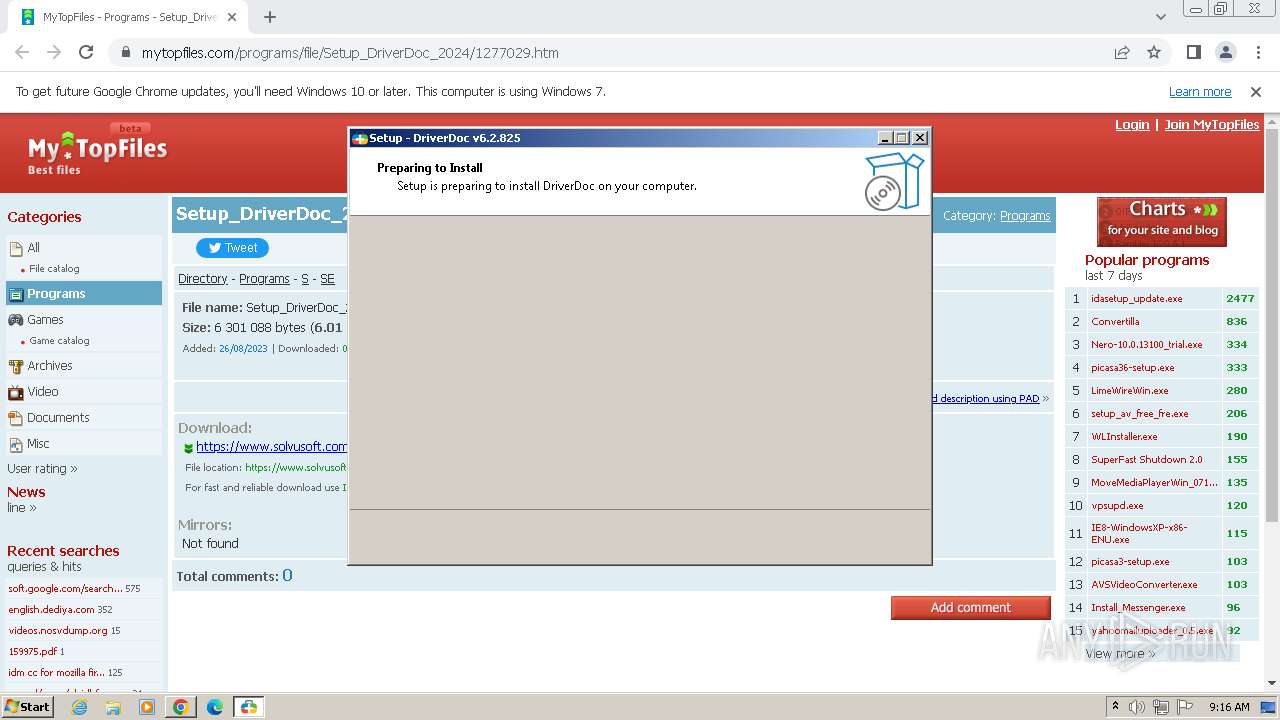Open videos.nosvdump.org recent search

[57, 630]
